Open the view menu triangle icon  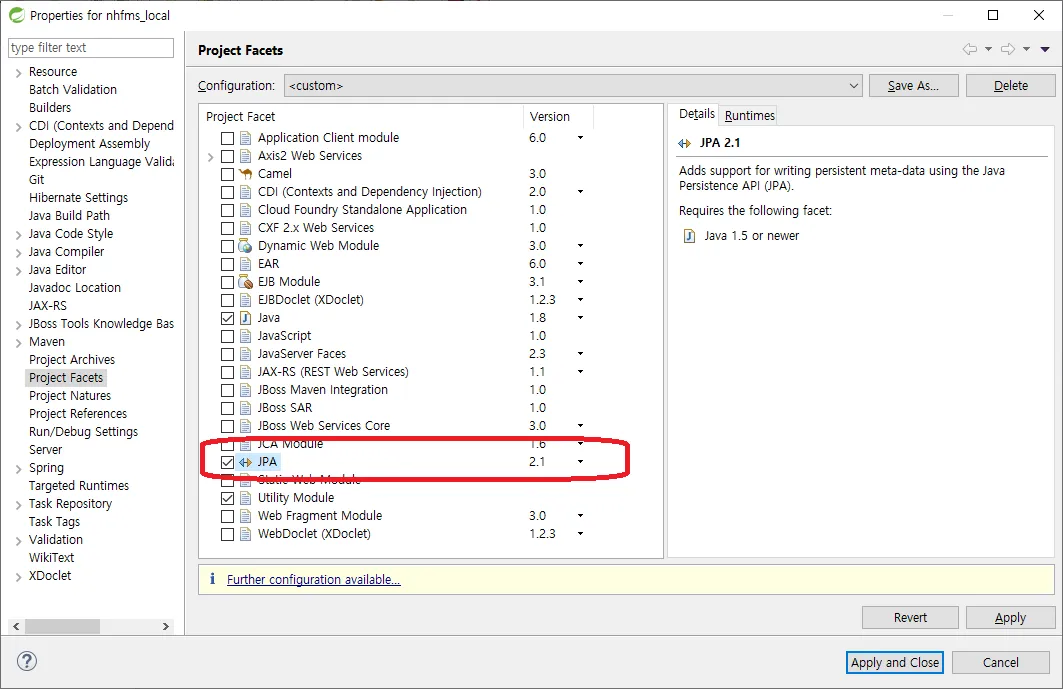click(1045, 49)
